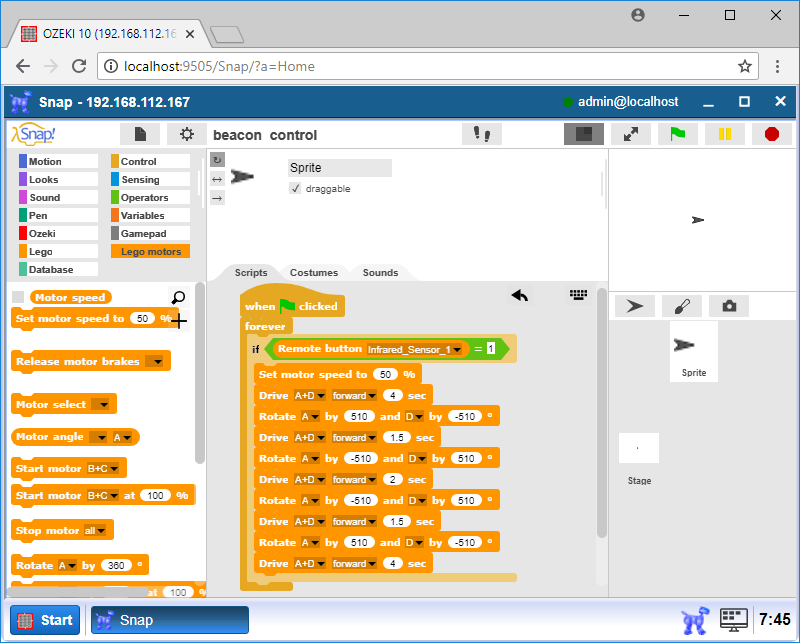Screen dimensions: 800x643
Task: Select the Pen block category
Action: (x=58, y=215)
